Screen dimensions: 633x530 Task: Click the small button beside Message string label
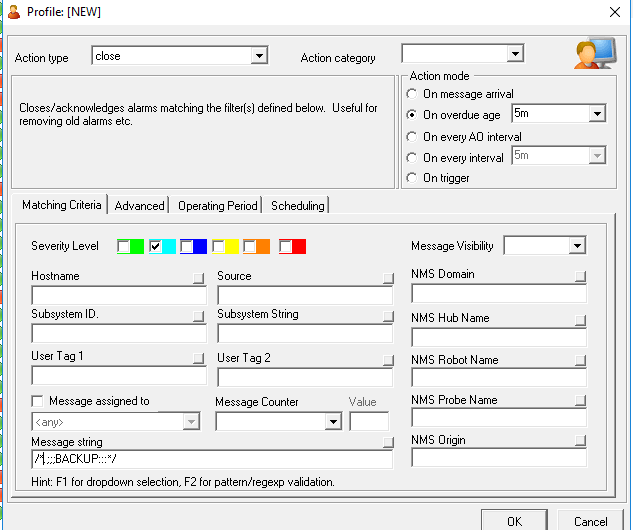point(386,443)
